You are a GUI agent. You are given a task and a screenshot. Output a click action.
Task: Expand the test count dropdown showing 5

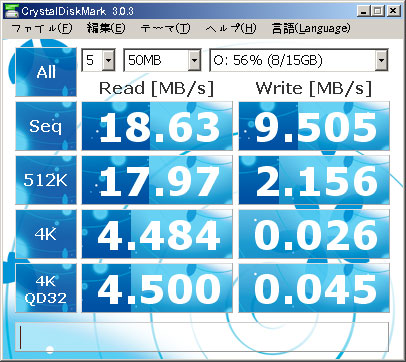(108, 60)
